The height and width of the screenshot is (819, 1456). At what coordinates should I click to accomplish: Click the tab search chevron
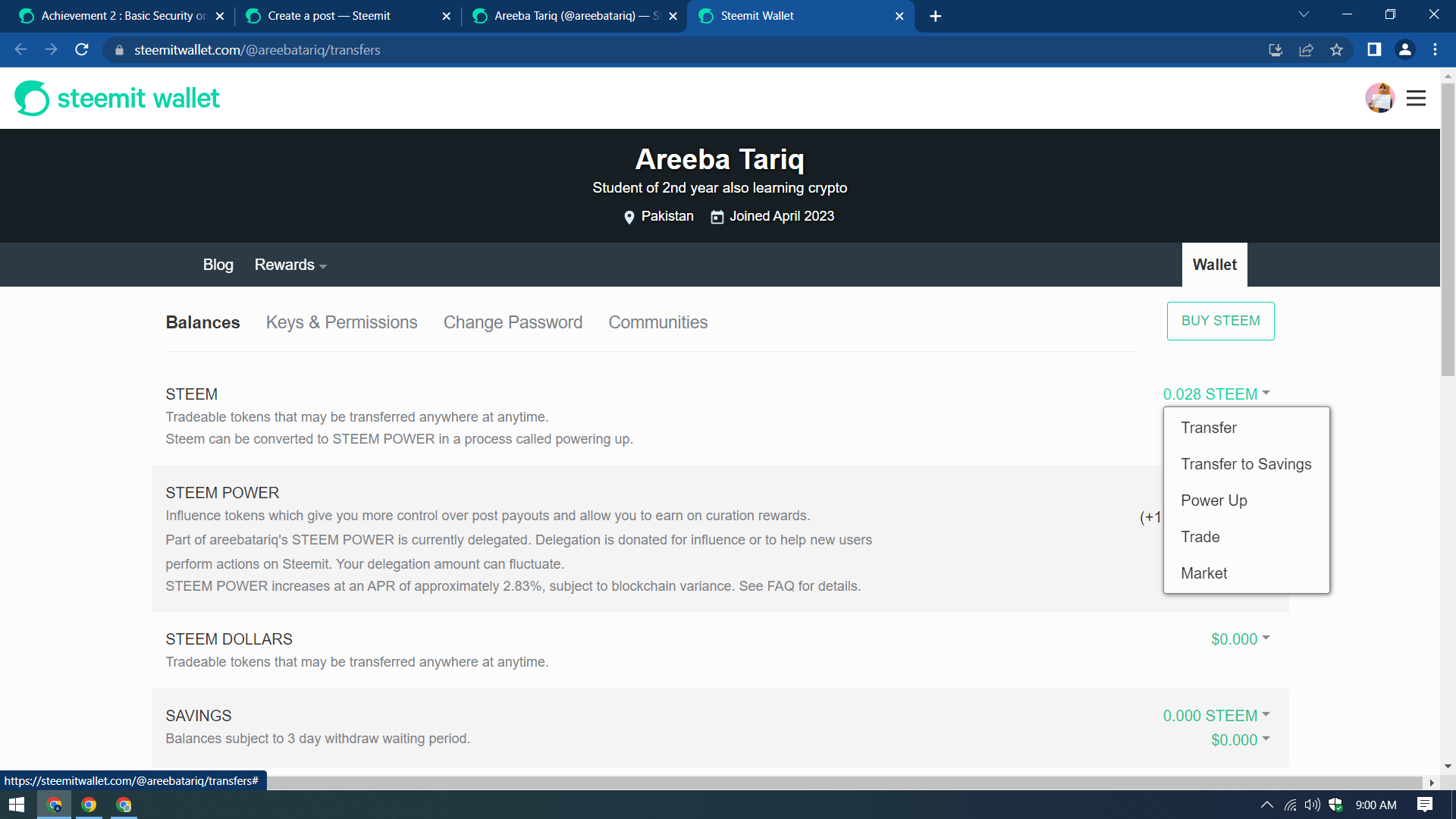click(x=1304, y=14)
